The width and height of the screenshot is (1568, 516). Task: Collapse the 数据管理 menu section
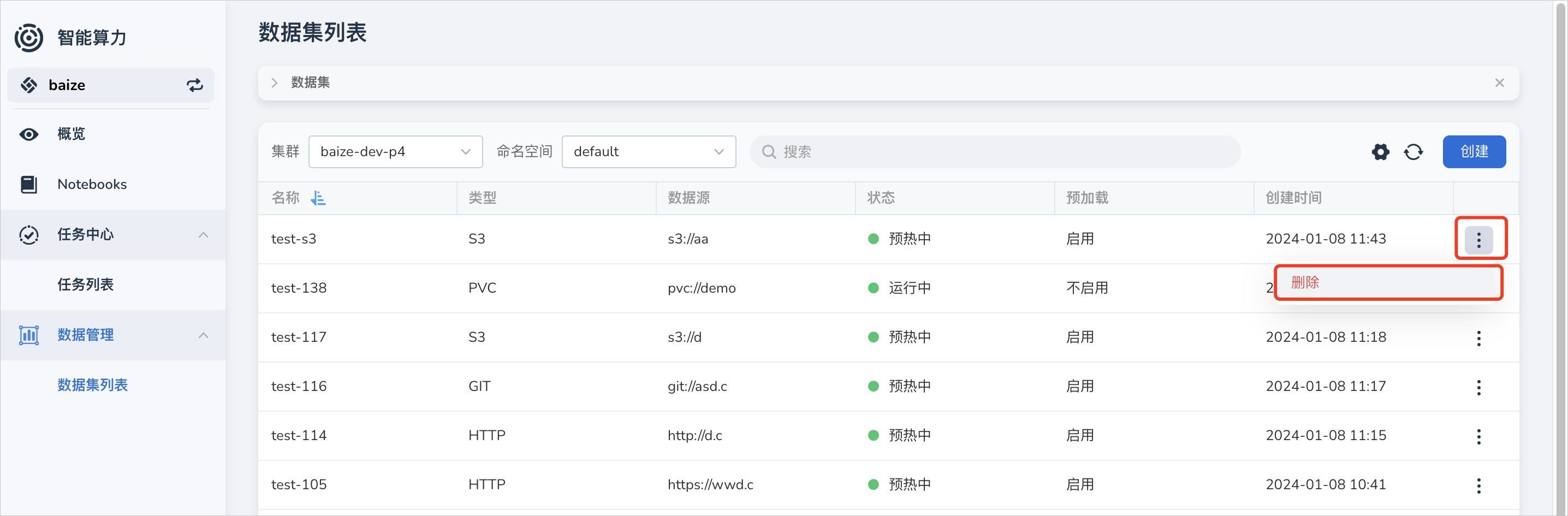tap(203, 335)
